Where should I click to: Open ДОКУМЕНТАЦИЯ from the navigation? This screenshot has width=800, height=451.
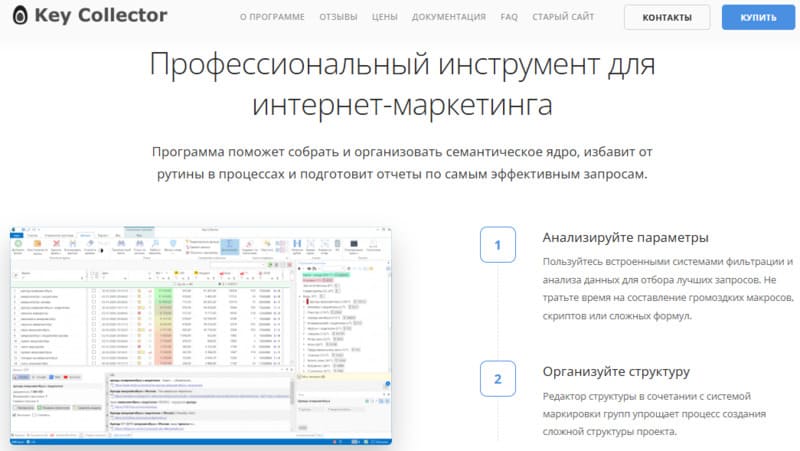448,17
